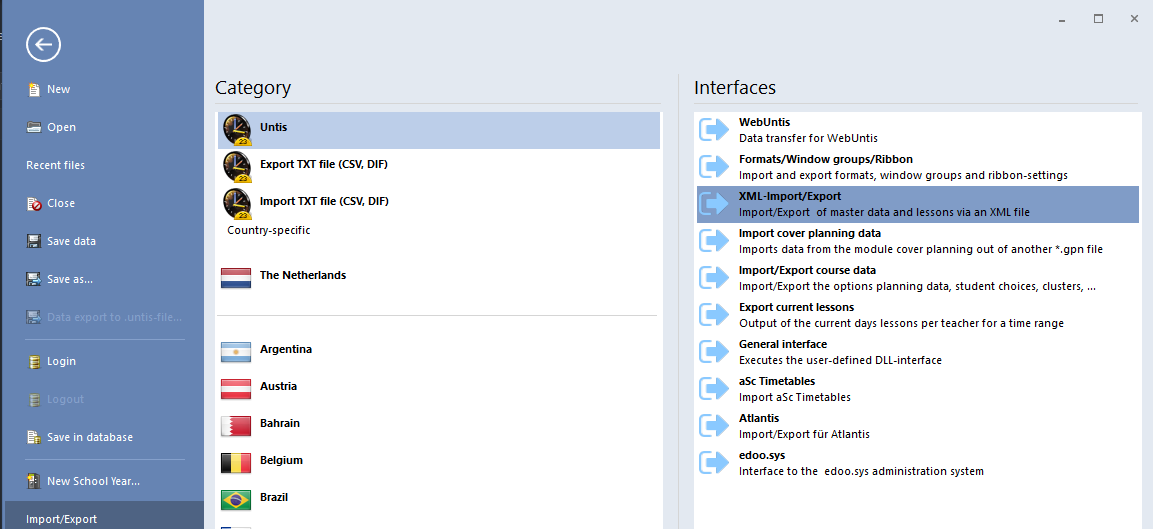Select the Untis category label
The width and height of the screenshot is (1153, 529).
274,127
